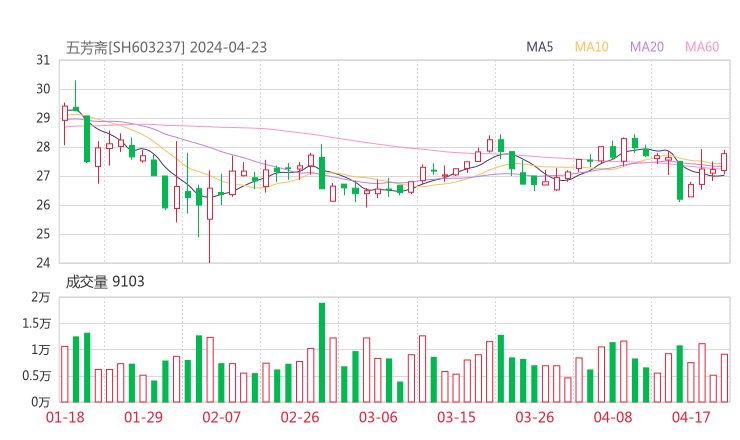Viewport: 740px width, 440px height.
Task: Click the 04-08 date axis label
Action: pyautogui.click(x=613, y=417)
